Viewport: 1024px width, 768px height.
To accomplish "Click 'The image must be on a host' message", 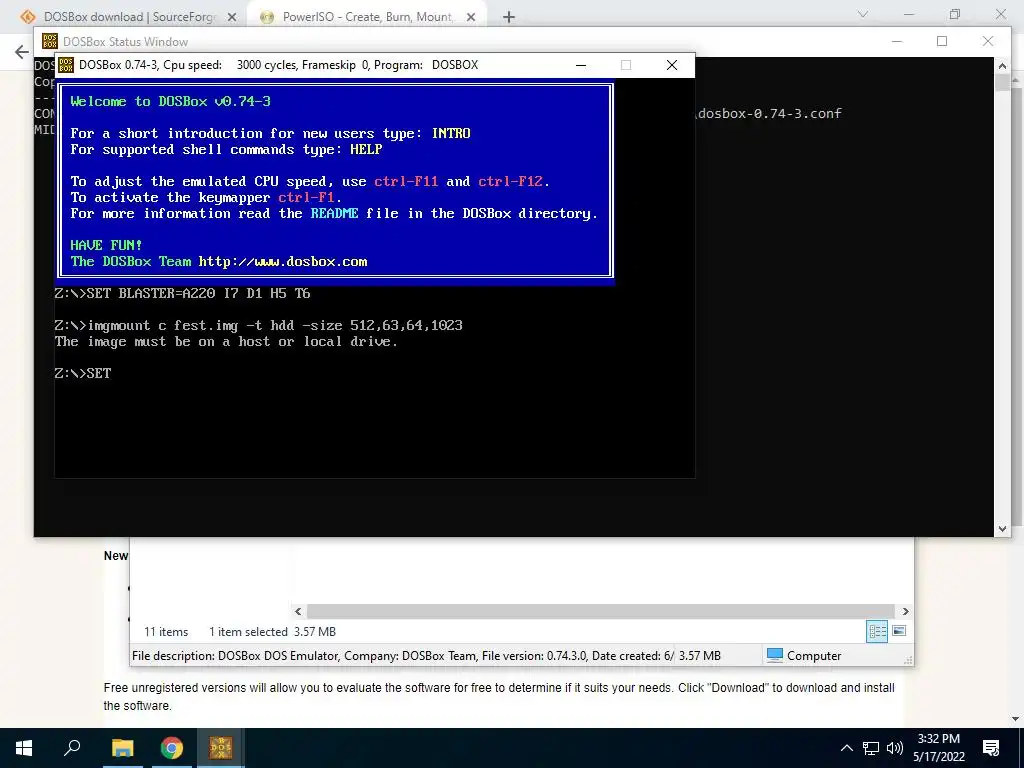I will pyautogui.click(x=226, y=342).
